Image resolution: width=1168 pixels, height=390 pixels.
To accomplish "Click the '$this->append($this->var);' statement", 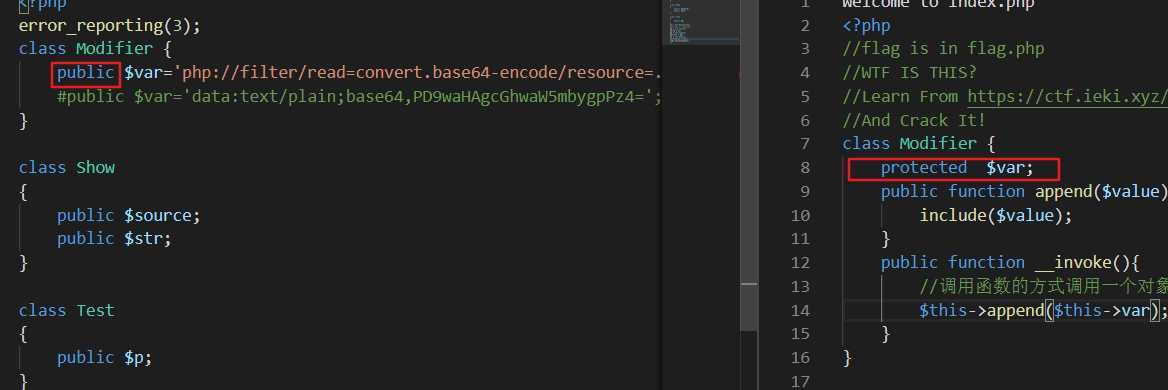I will tap(1043, 310).
